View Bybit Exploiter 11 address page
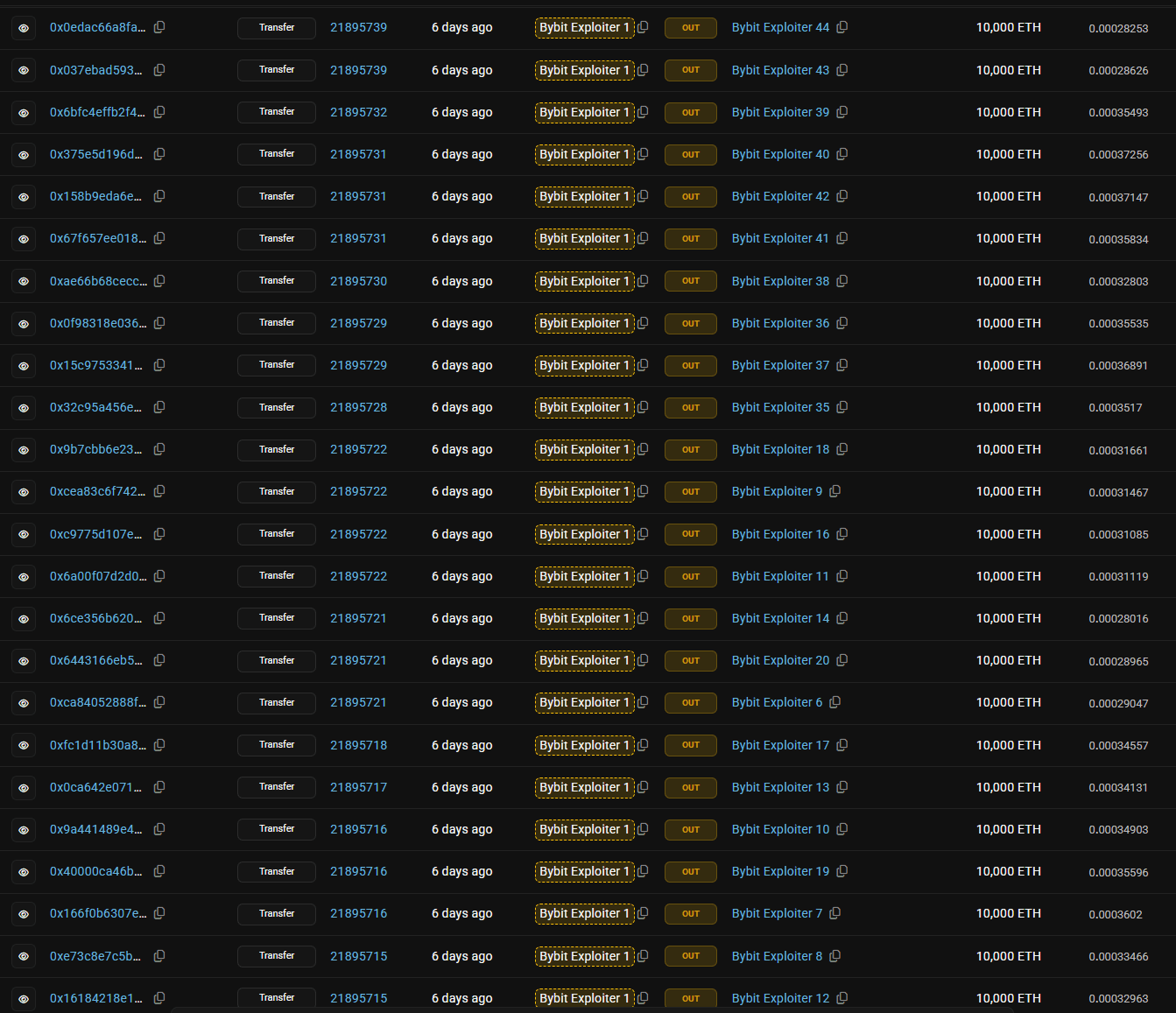The height and width of the screenshot is (1013, 1176). pos(780,576)
